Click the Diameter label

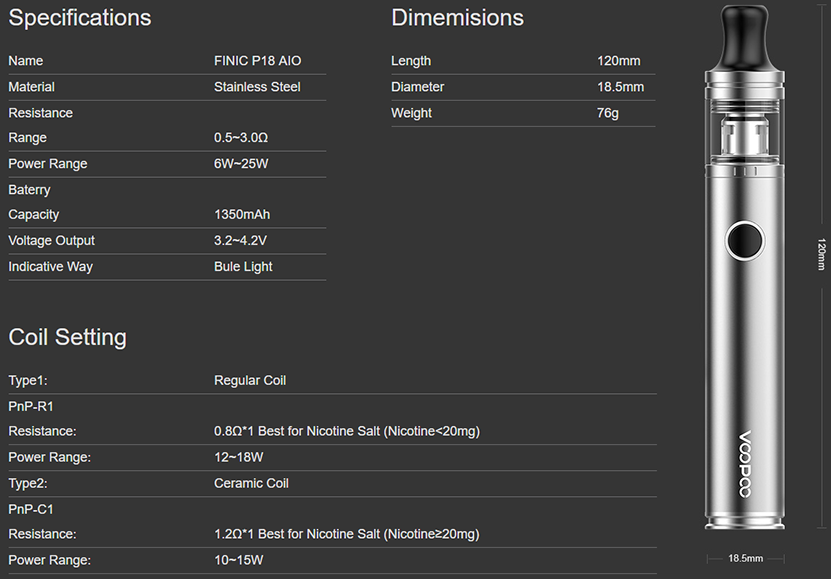(x=418, y=87)
